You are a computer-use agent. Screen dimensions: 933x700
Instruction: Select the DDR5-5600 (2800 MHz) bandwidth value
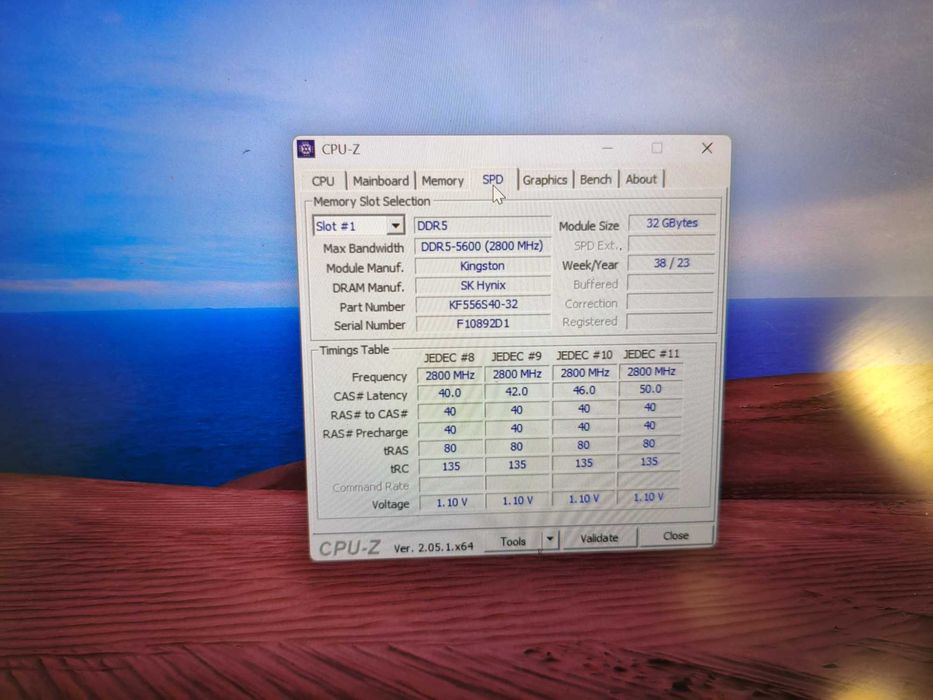click(x=482, y=246)
